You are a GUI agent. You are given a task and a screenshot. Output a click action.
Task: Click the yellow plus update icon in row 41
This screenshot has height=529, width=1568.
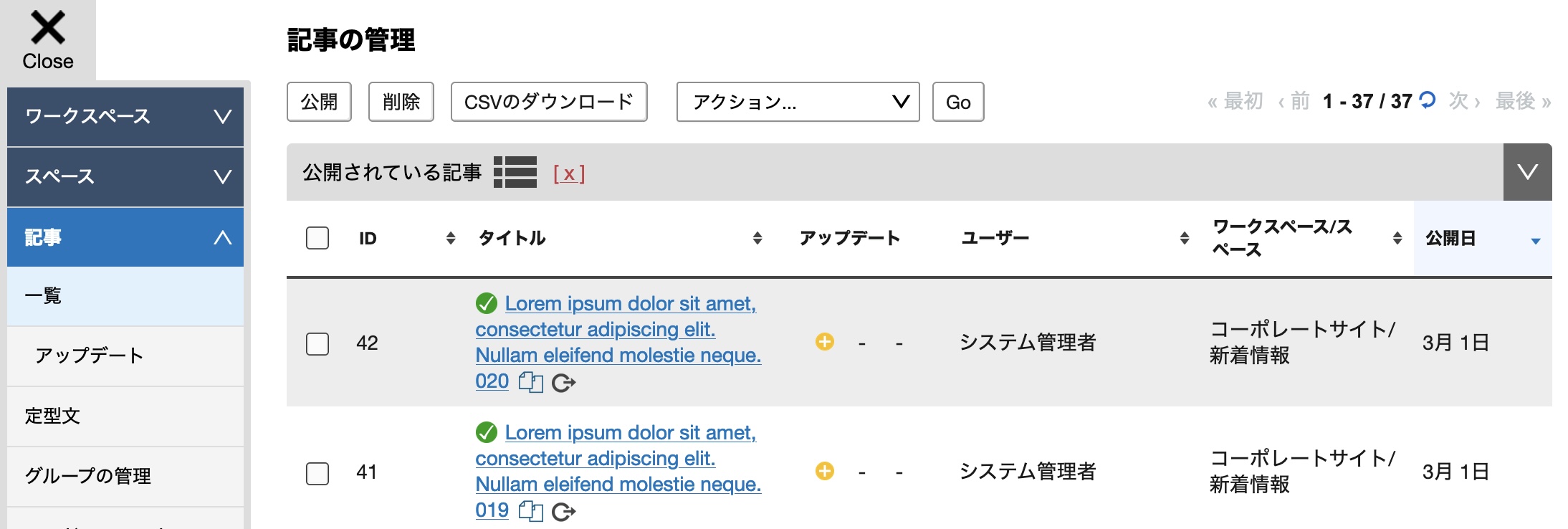pos(825,471)
